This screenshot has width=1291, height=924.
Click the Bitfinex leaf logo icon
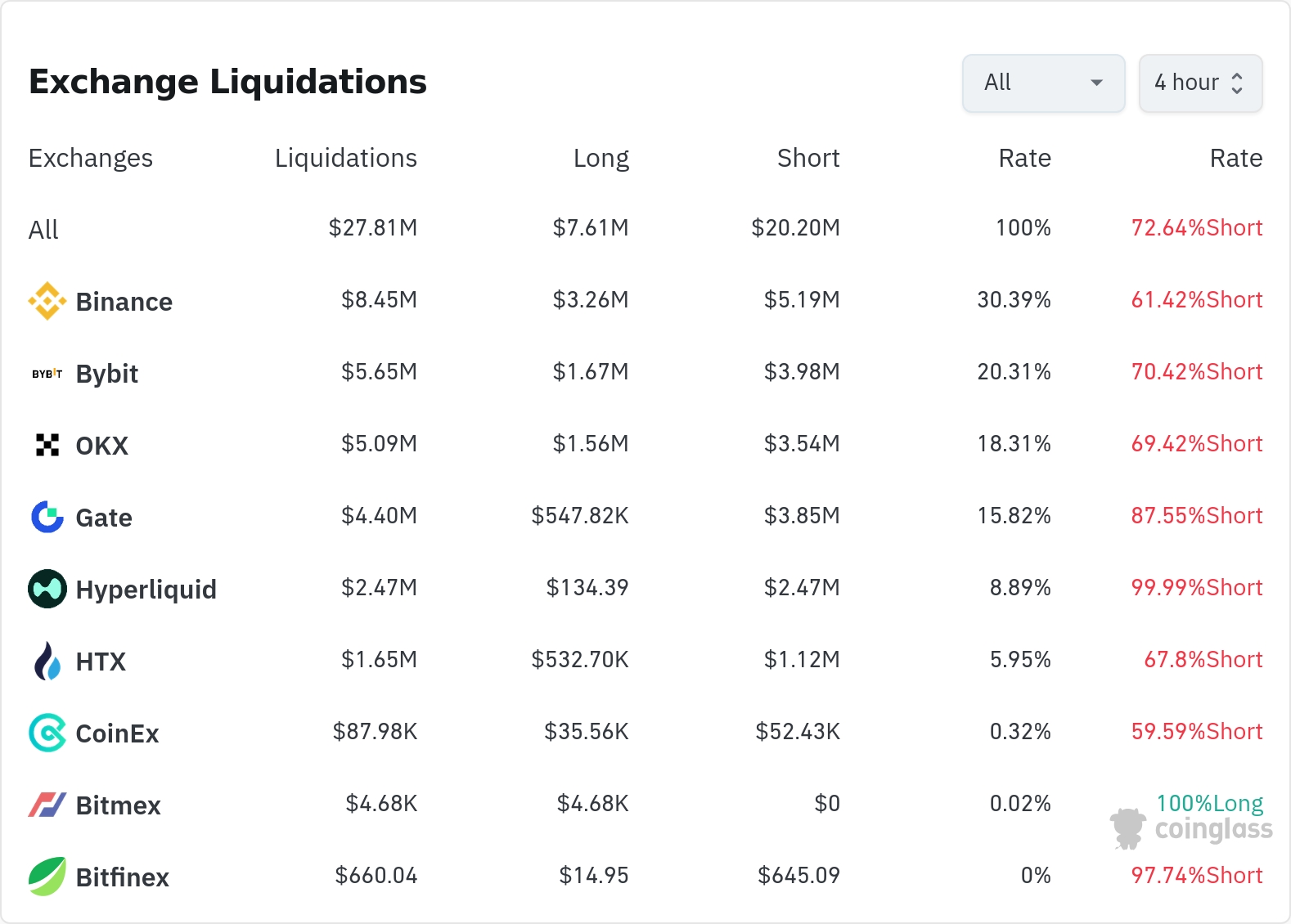(47, 877)
